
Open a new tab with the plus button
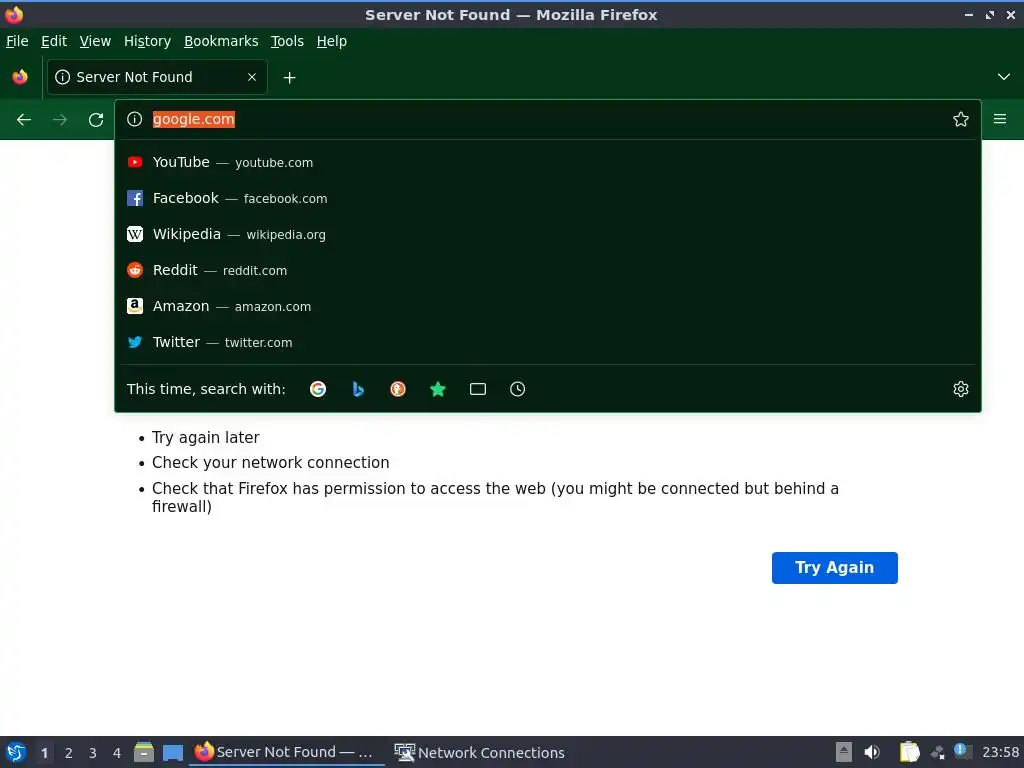point(289,78)
